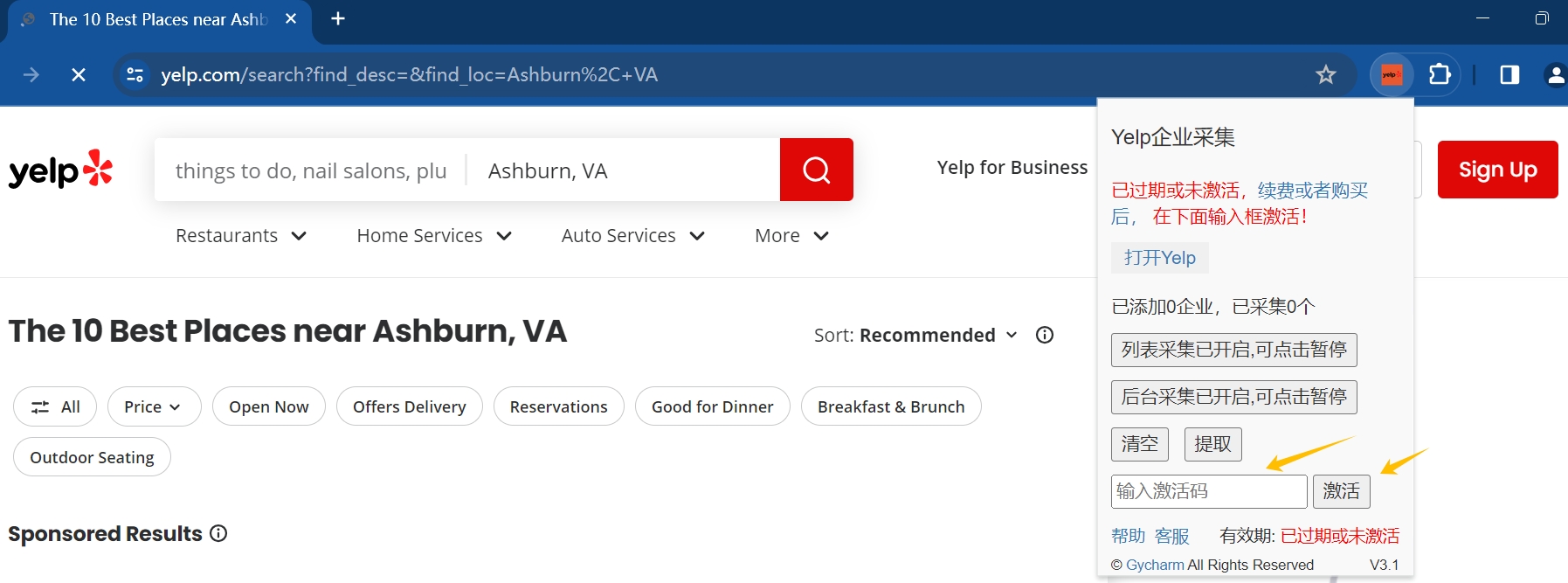Show info about Sponsored Results
The image size is (1568, 583).
(x=219, y=533)
